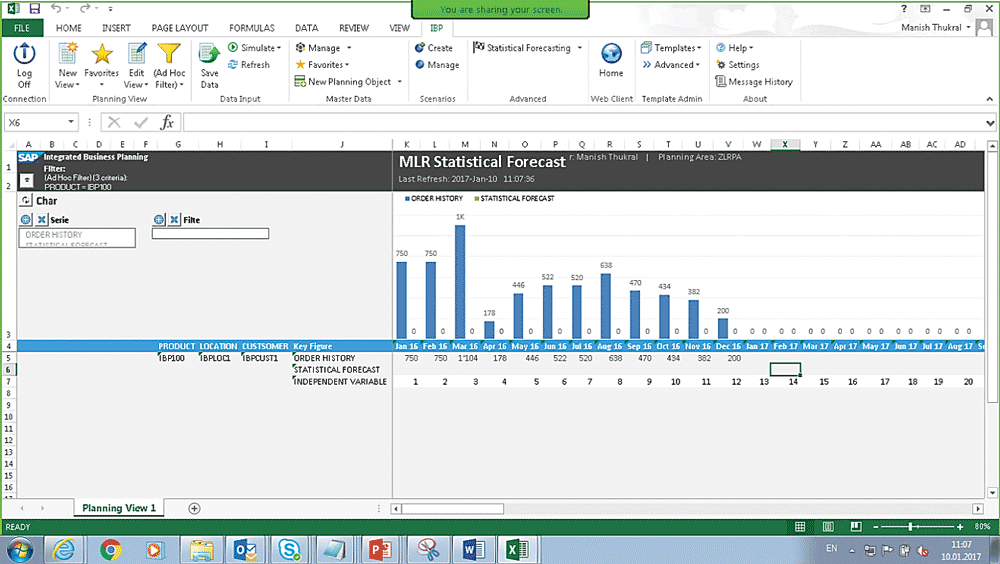Open the FILE tab

(22, 28)
